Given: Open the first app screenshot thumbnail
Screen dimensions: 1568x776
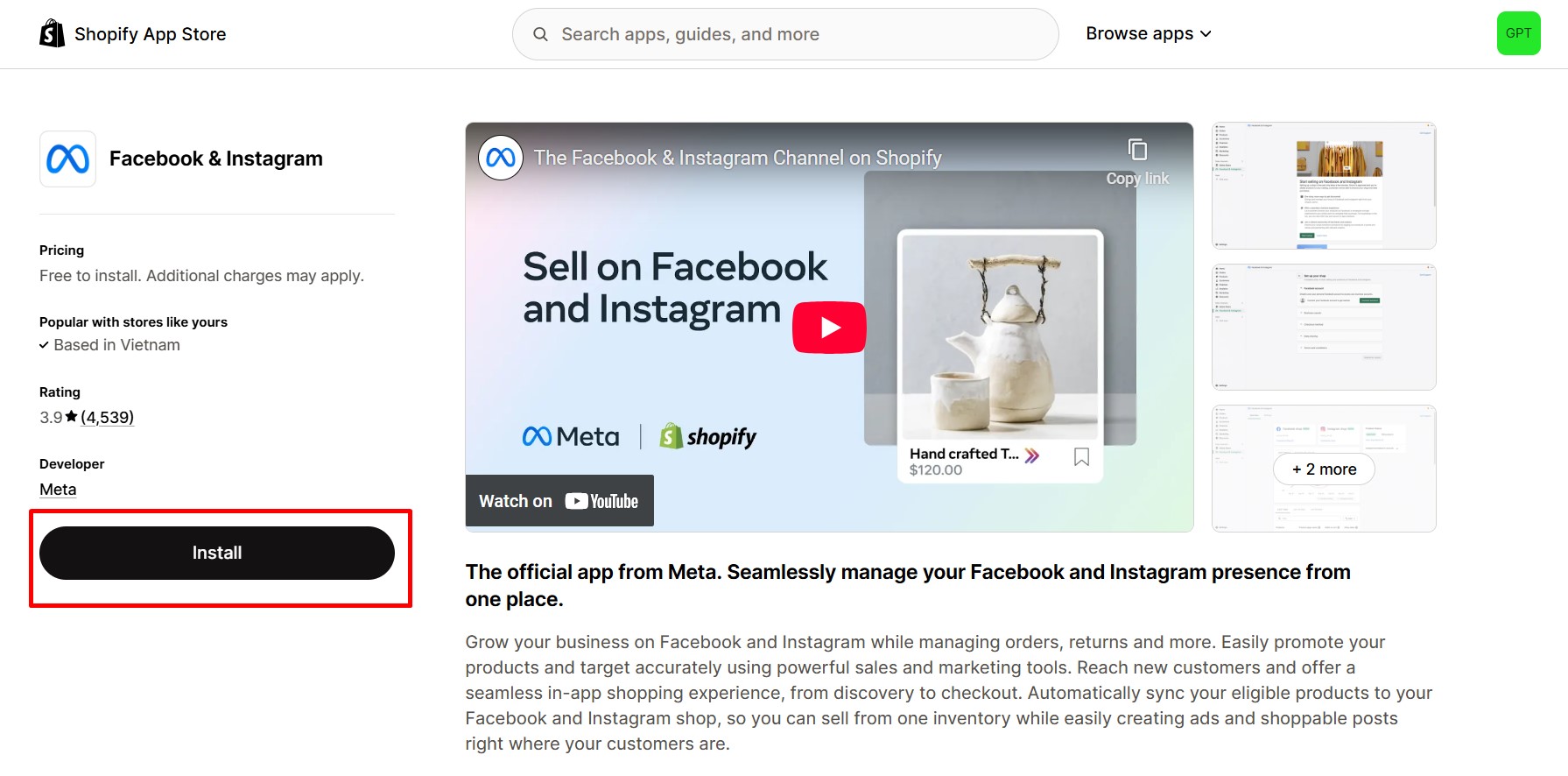Looking at the screenshot, I should 1323,186.
